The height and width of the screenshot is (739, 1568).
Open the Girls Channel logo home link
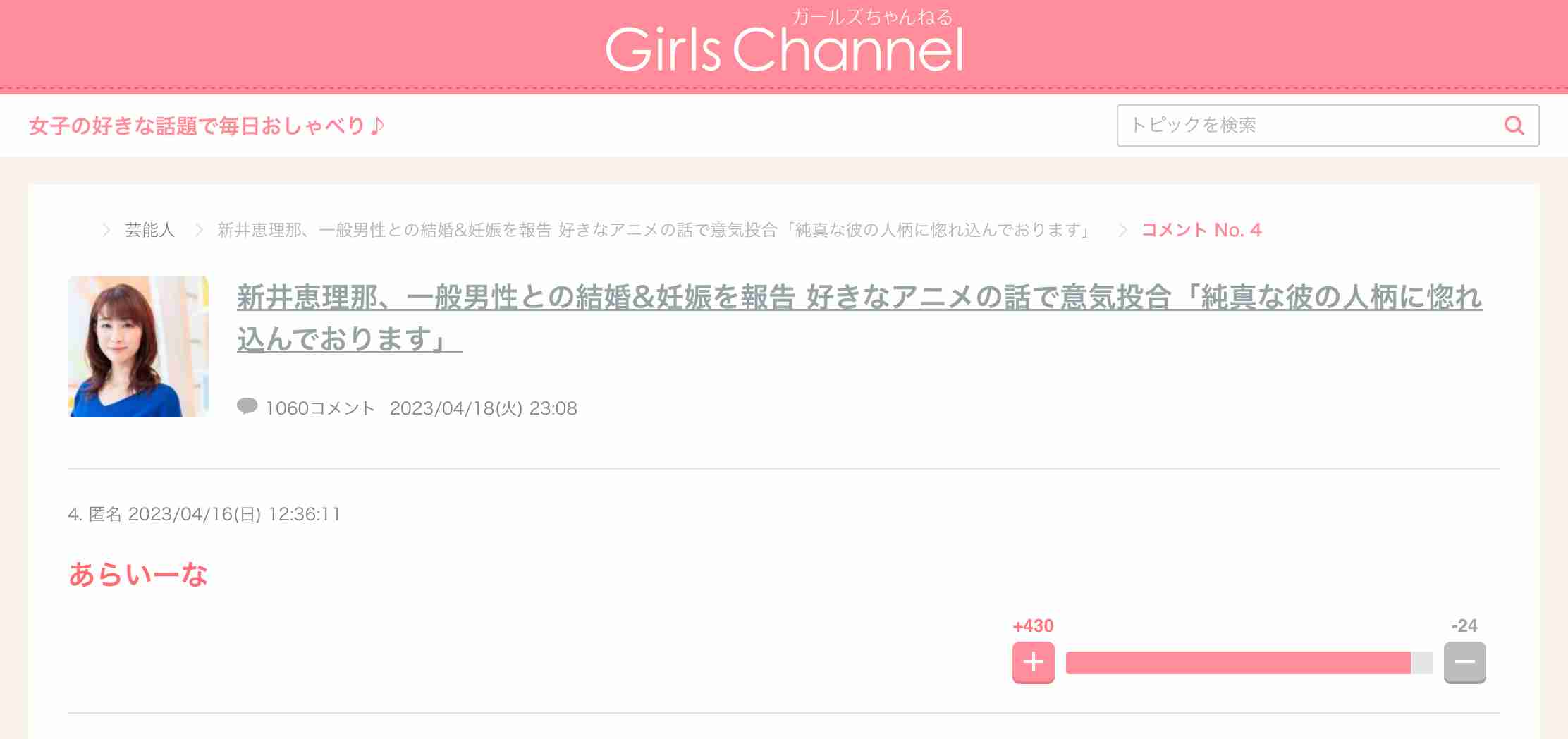784,42
